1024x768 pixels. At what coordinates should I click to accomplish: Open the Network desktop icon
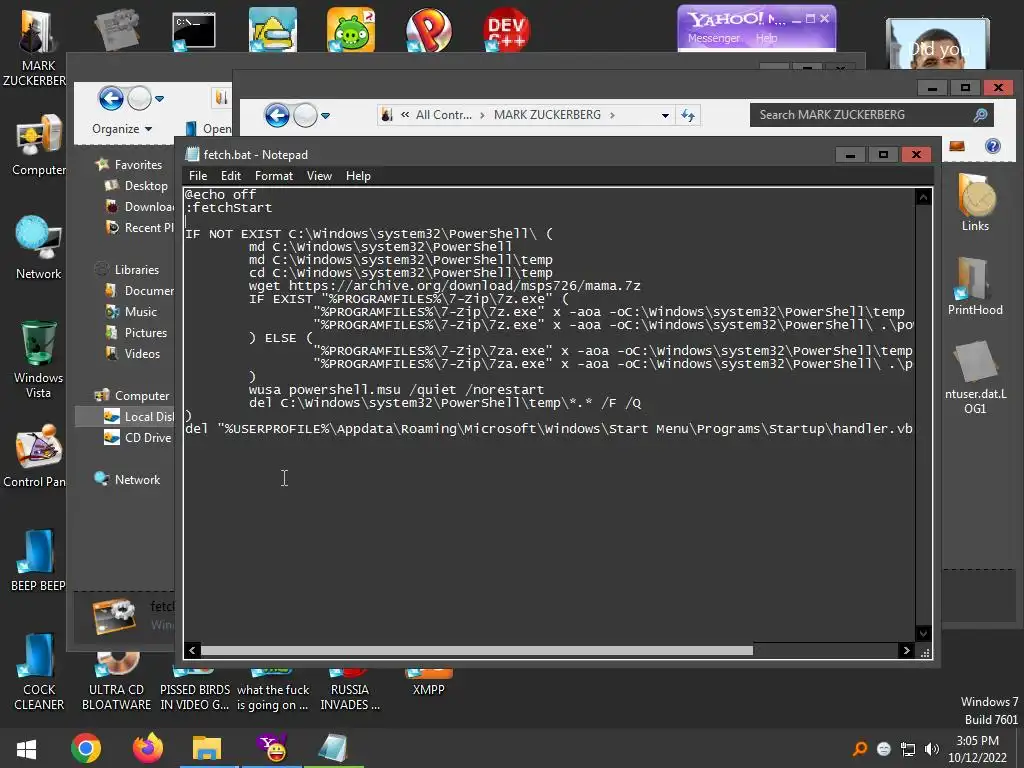39,248
